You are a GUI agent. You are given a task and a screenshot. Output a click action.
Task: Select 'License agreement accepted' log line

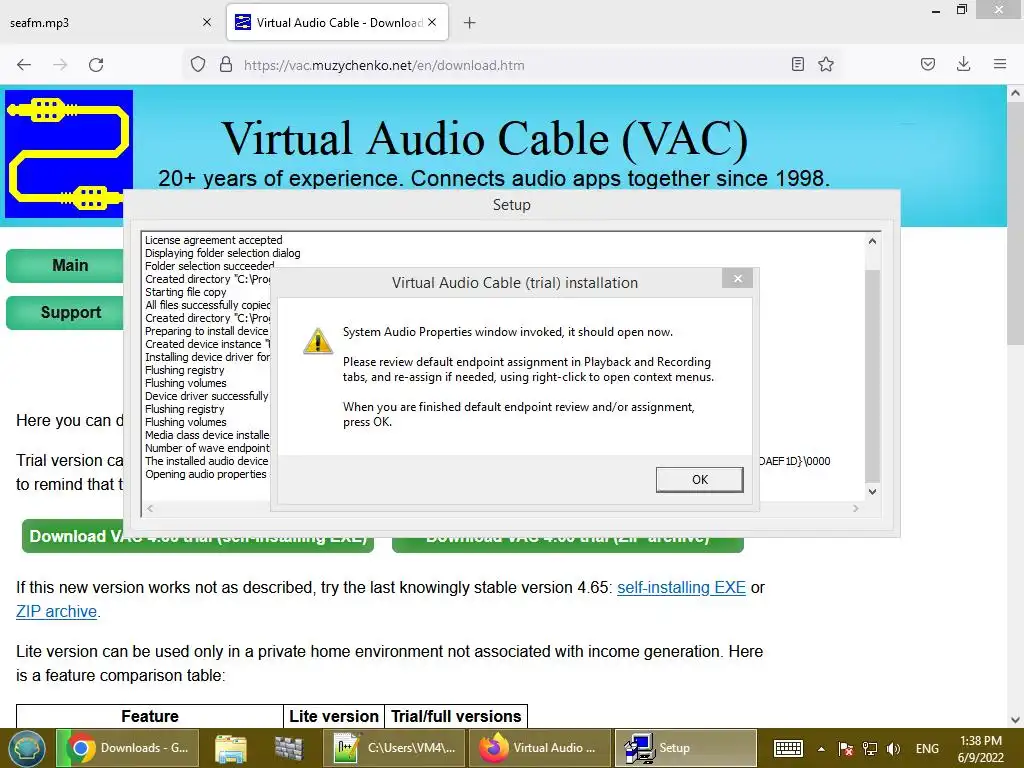(x=214, y=240)
